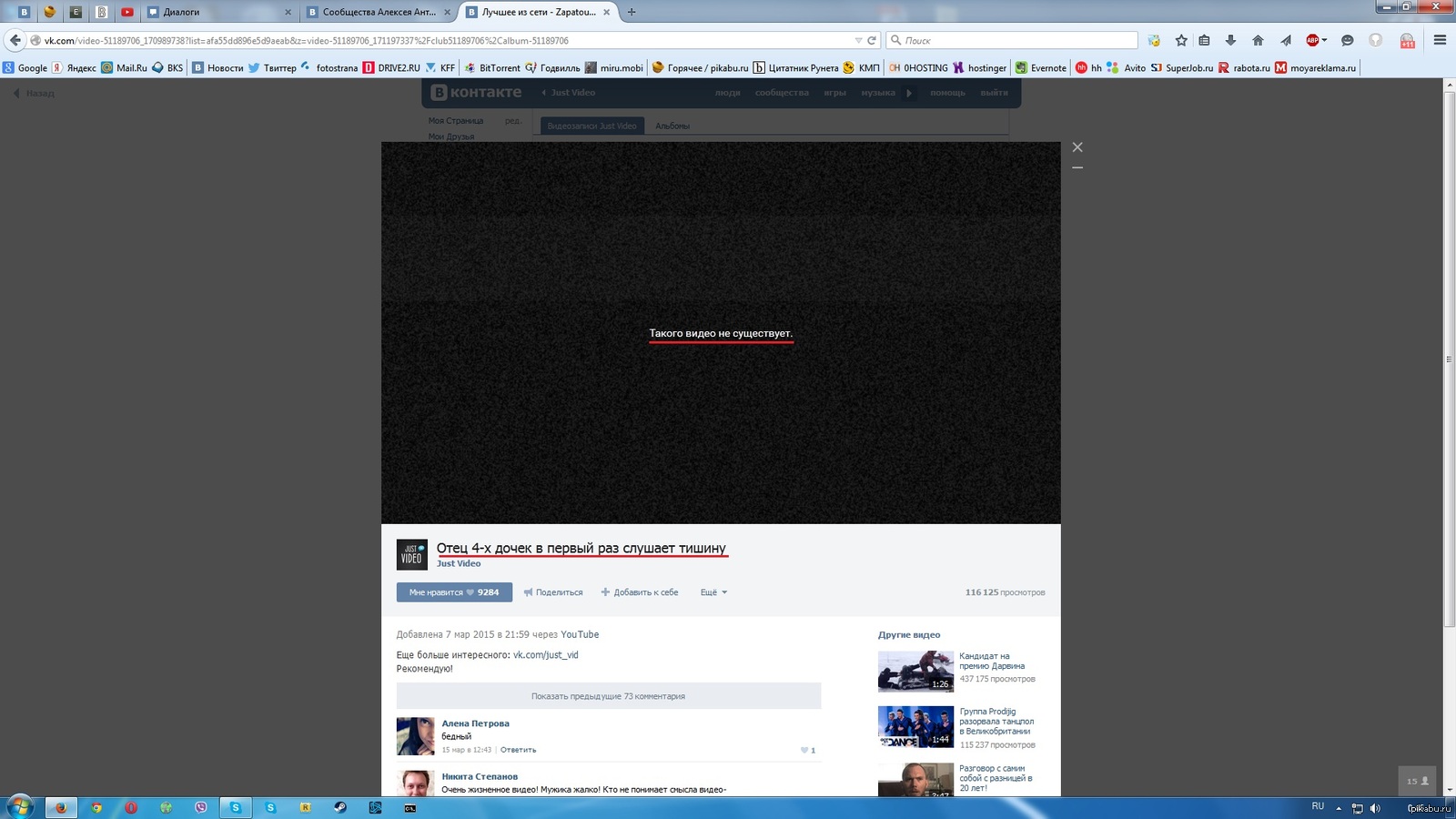Screen dimensions: 1456x819
Task: Open 'Кандидат на премию Дарвина' video thumbnail
Action: 915,672
